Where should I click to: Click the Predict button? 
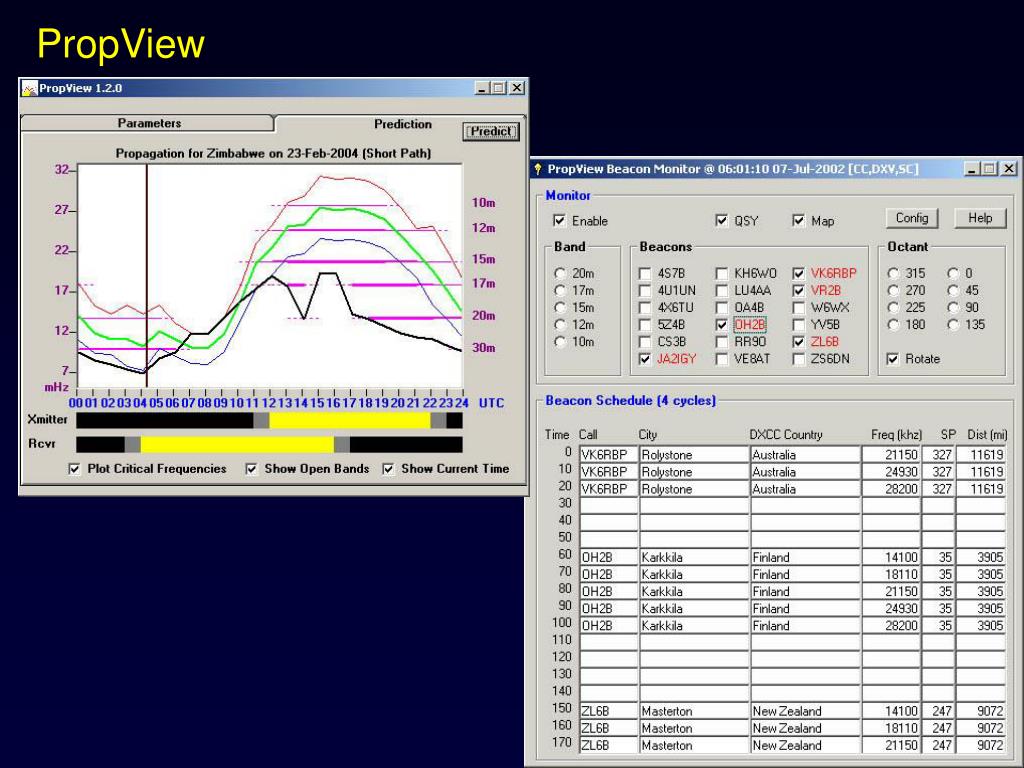[491, 131]
